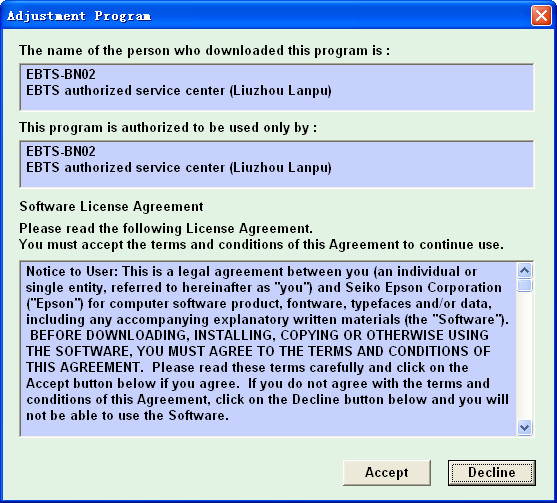Click the 'not be able to use the Software' line
Screen dimensions: 557x503
128,415
